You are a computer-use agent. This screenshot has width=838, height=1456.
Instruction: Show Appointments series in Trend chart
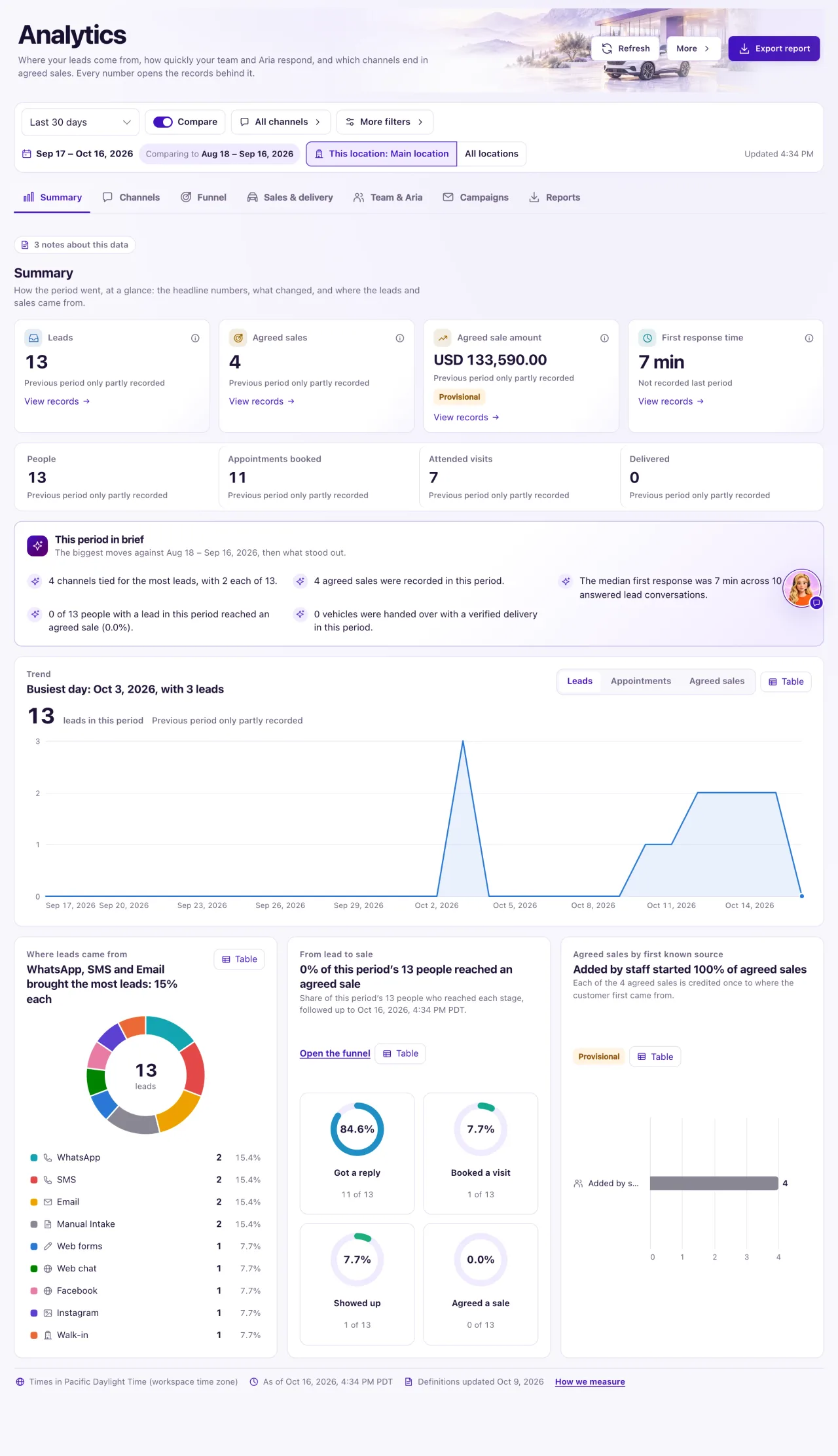(641, 681)
